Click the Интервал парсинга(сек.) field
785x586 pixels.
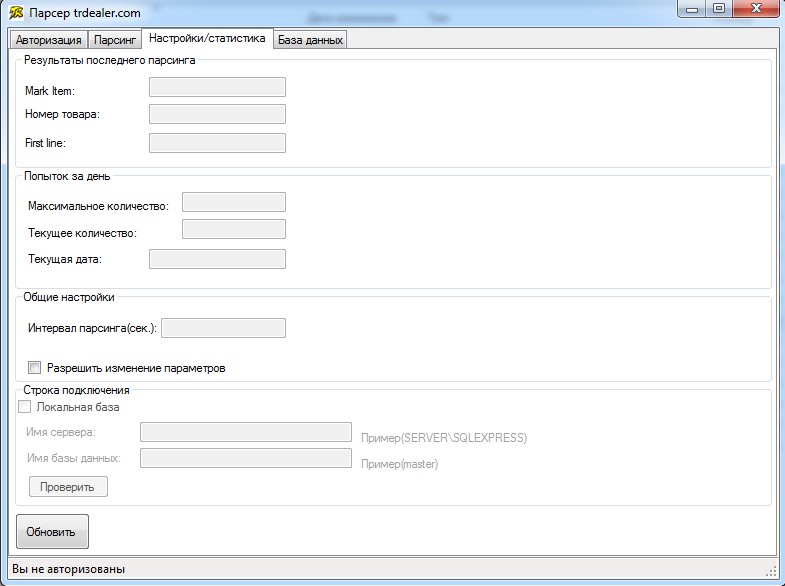tap(223, 328)
